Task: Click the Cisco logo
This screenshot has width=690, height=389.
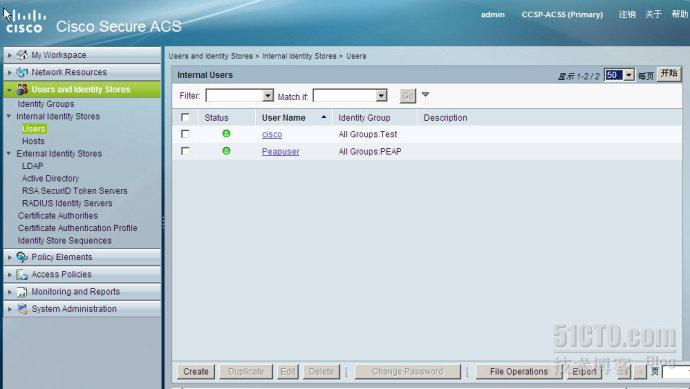Action: pyautogui.click(x=25, y=22)
